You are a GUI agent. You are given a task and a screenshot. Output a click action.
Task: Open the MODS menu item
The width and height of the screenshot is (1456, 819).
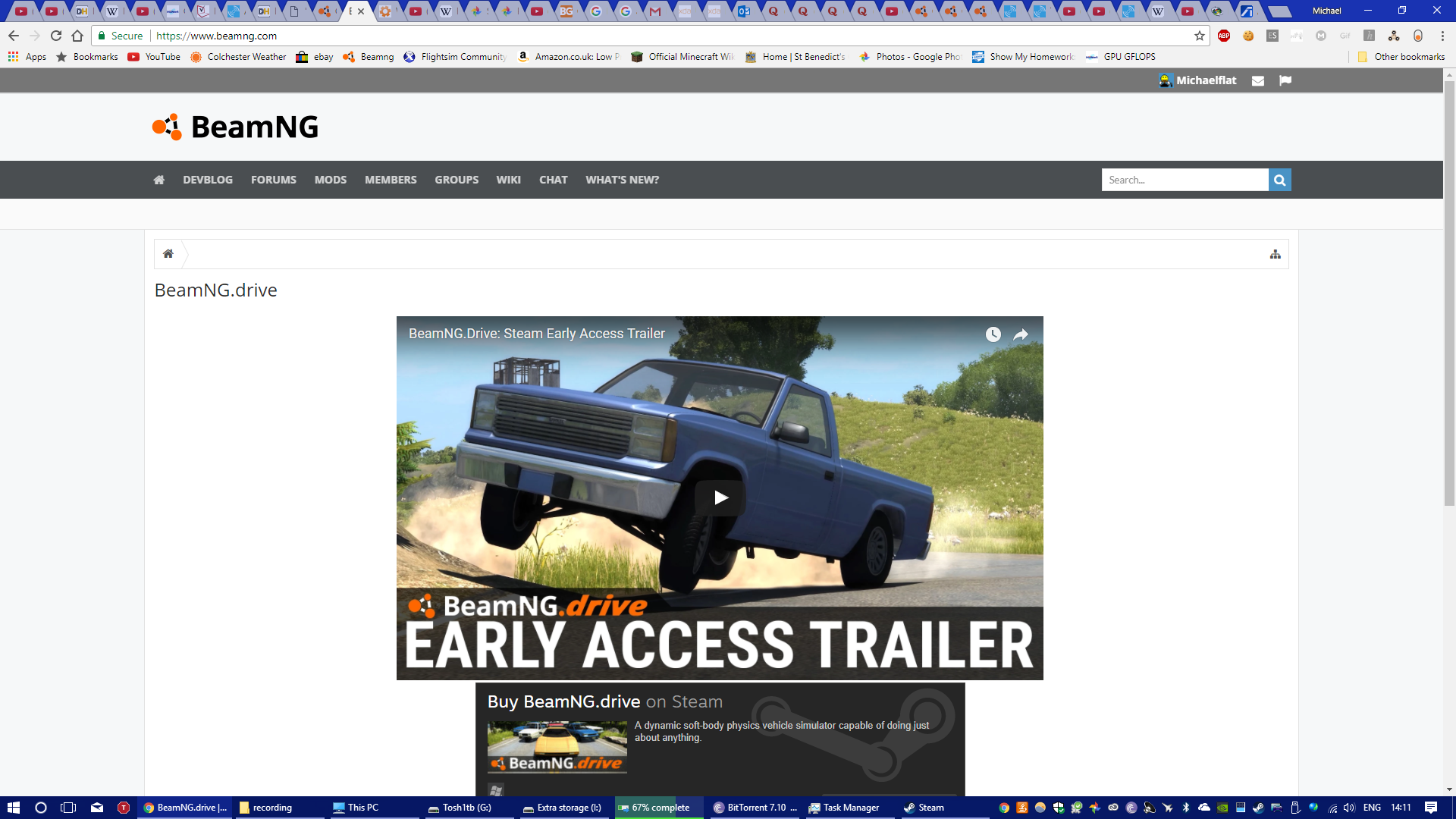coord(331,180)
